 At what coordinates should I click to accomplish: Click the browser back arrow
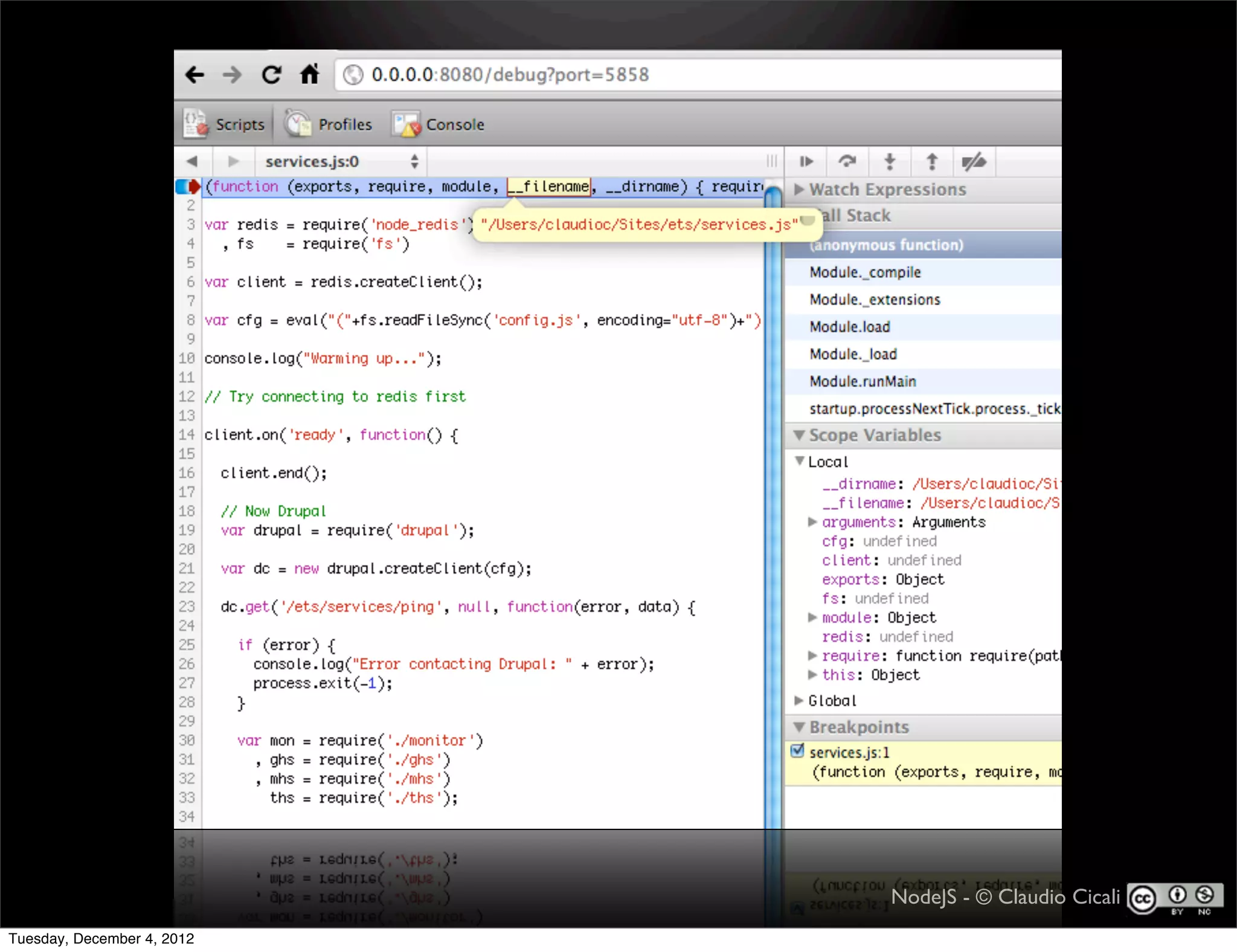tap(194, 75)
